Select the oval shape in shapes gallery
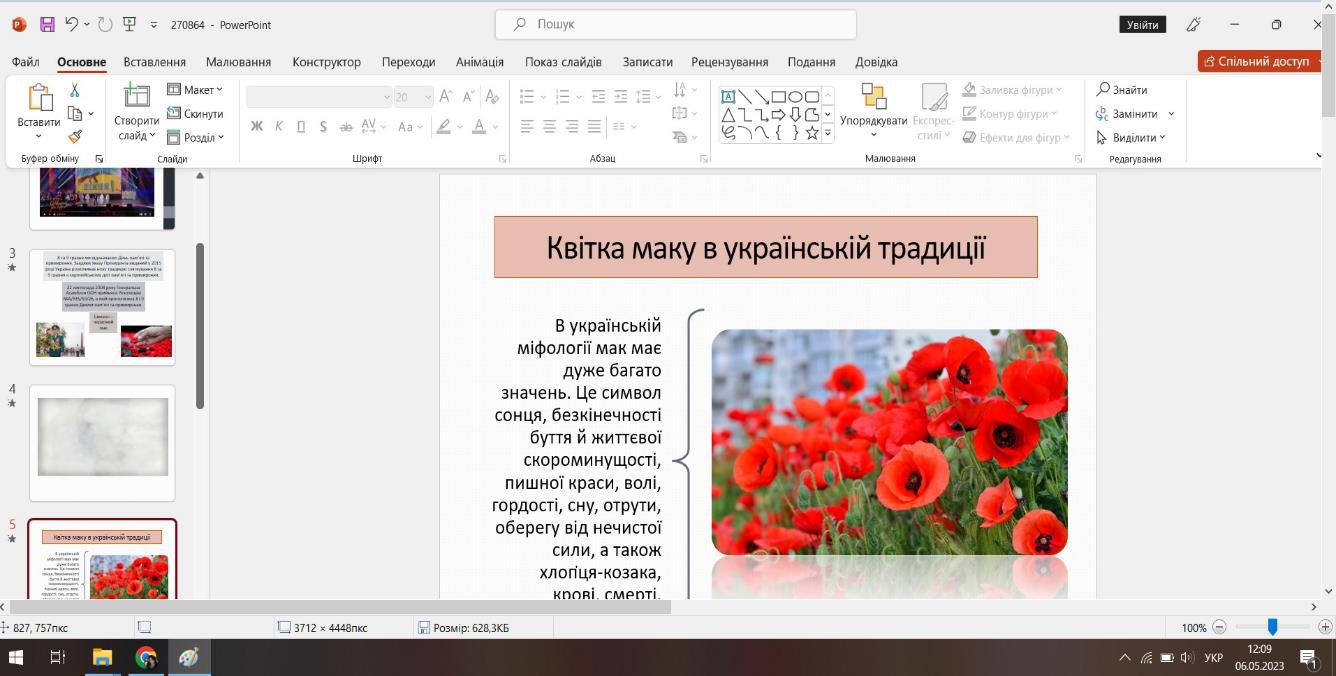 (795, 97)
